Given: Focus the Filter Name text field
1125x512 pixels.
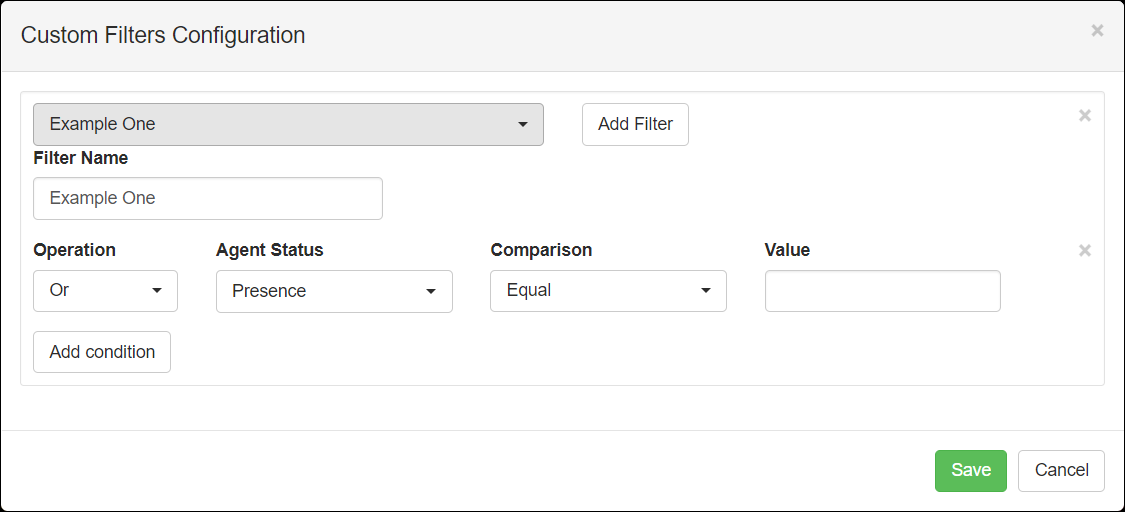Looking at the screenshot, I should tap(208, 199).
